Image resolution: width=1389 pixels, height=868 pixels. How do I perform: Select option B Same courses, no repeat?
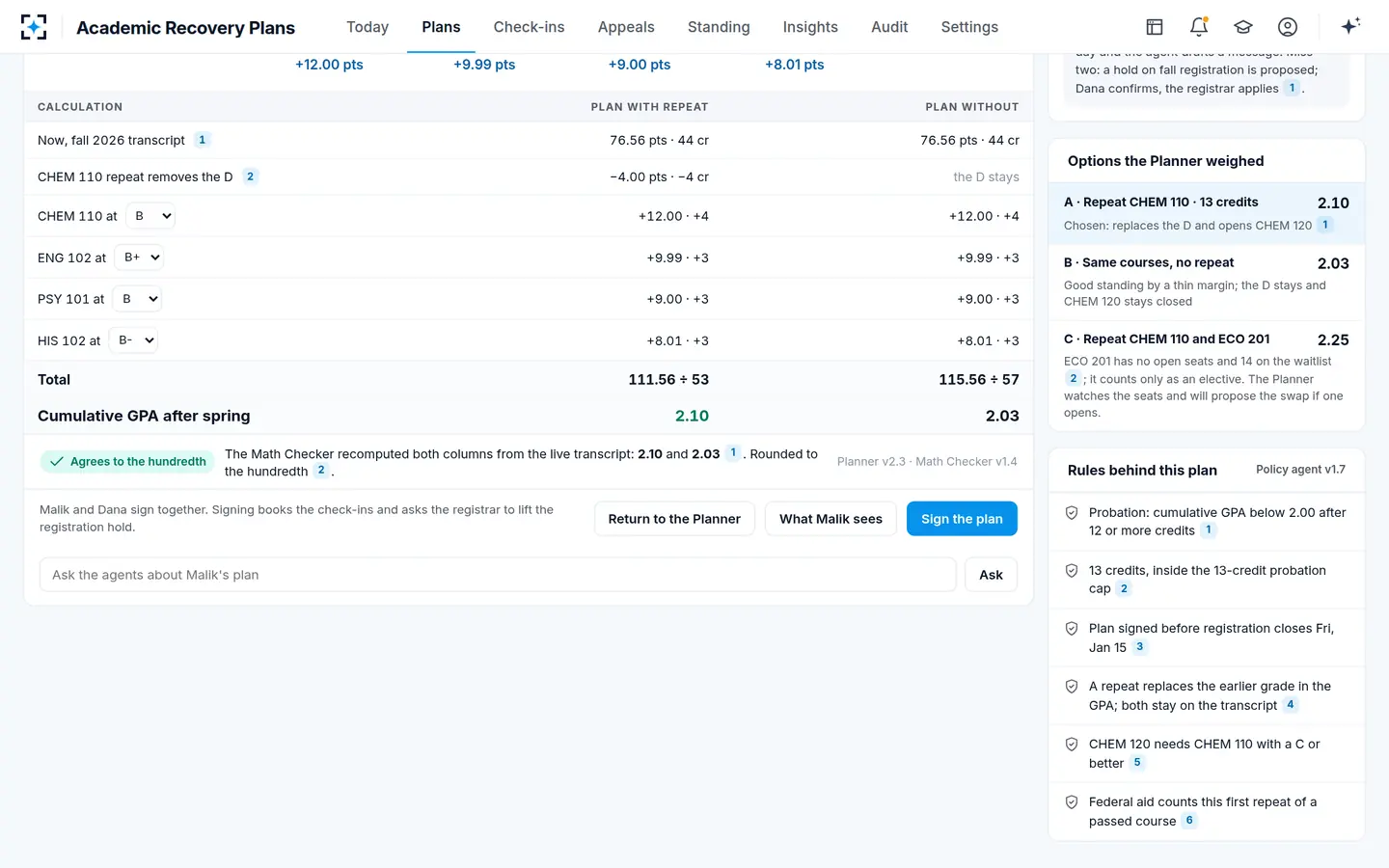coord(1206,282)
